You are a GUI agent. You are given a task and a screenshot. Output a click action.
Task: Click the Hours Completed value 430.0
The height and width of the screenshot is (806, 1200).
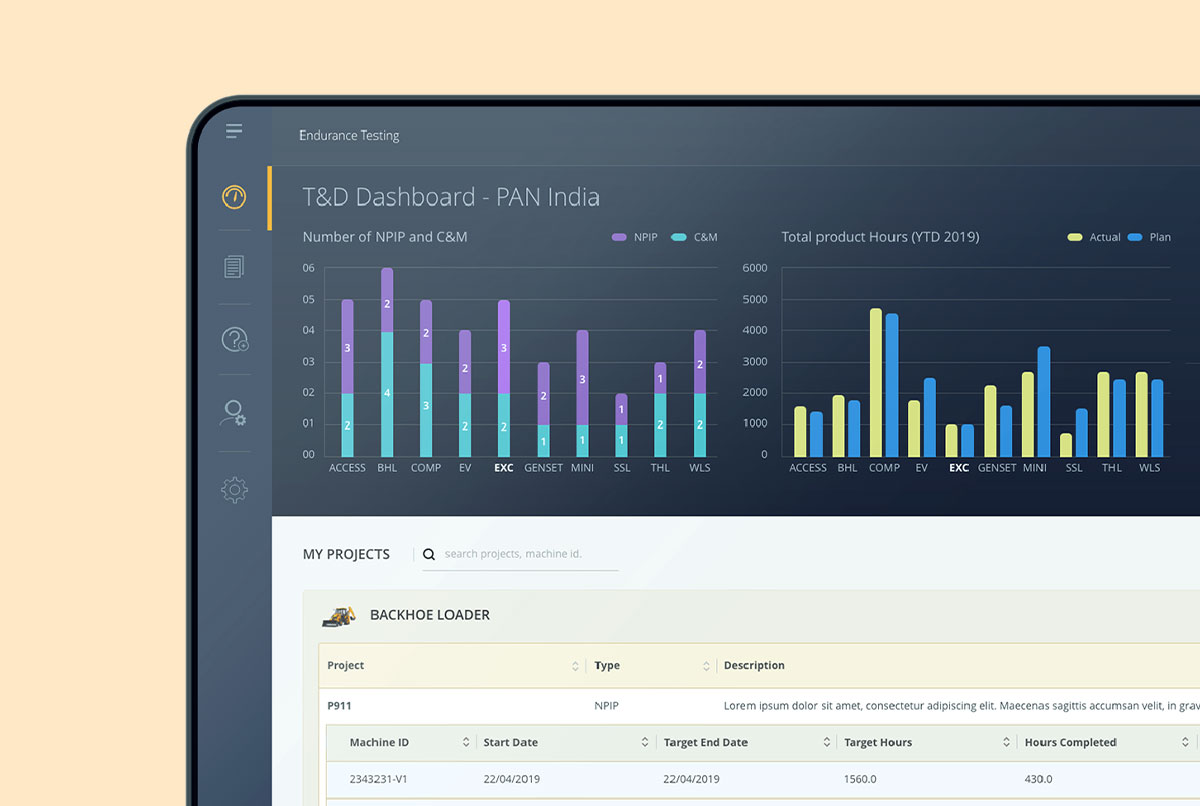coord(1038,779)
